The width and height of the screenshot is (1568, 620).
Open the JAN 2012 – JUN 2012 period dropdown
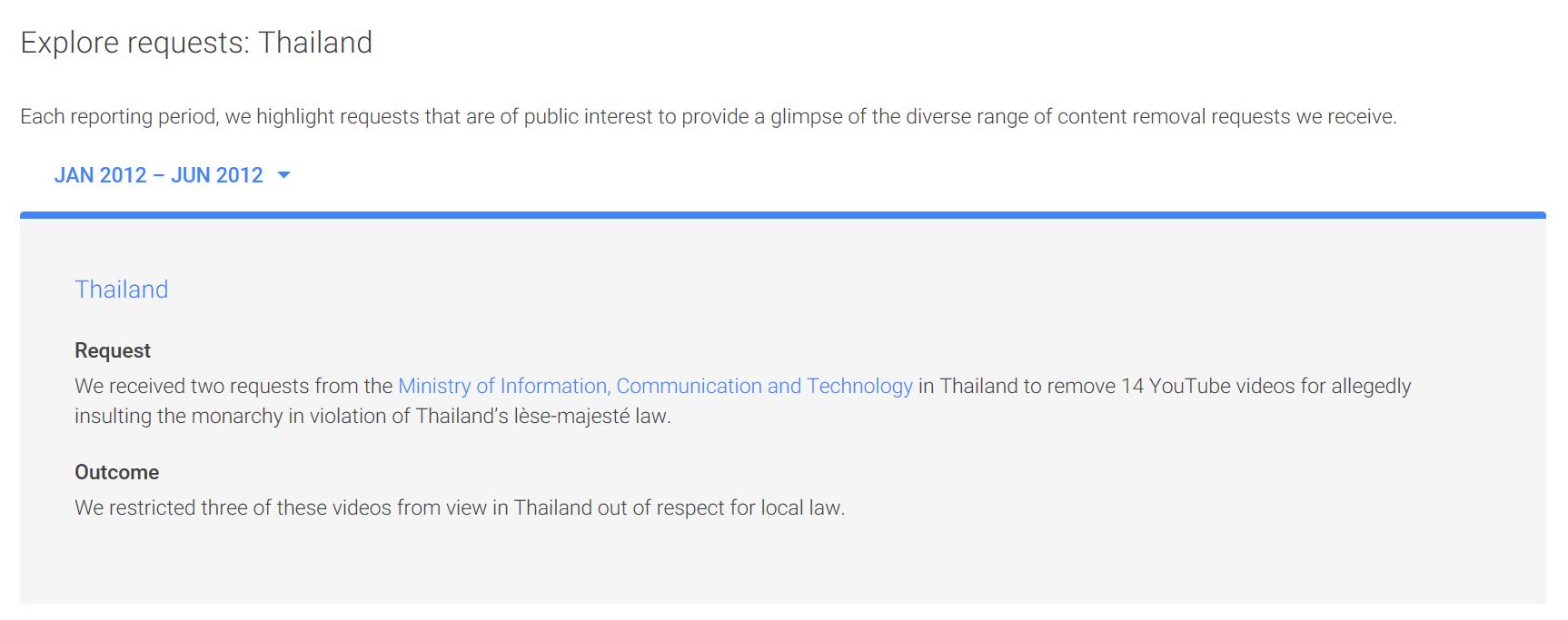click(173, 175)
